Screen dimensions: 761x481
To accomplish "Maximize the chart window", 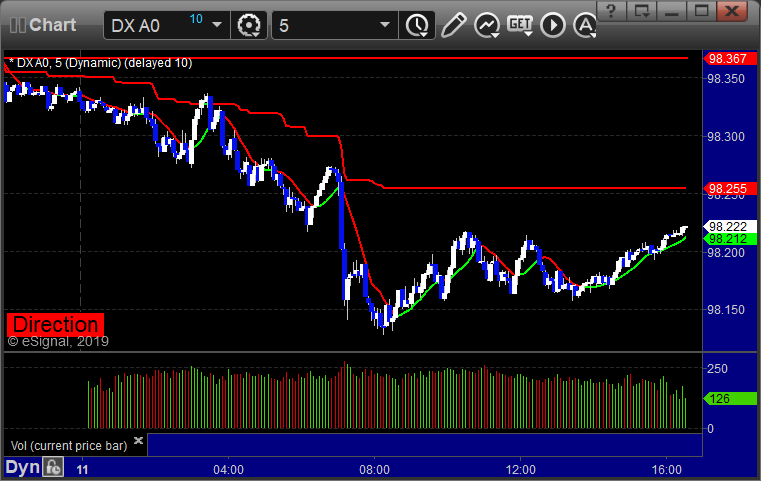I will [x=701, y=11].
